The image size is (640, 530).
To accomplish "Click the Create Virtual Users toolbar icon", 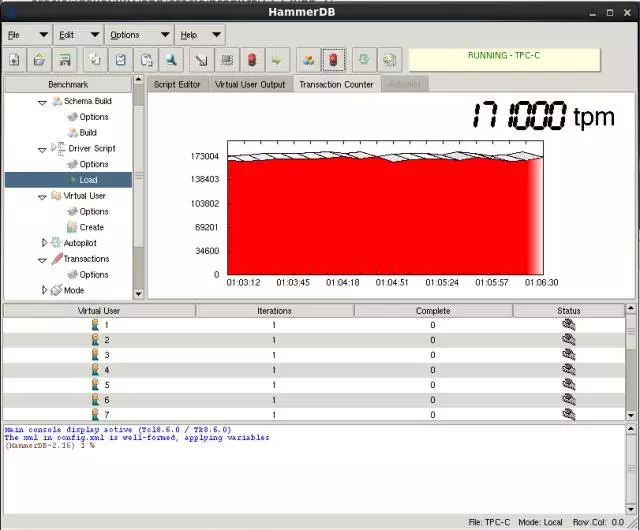I will (227, 60).
